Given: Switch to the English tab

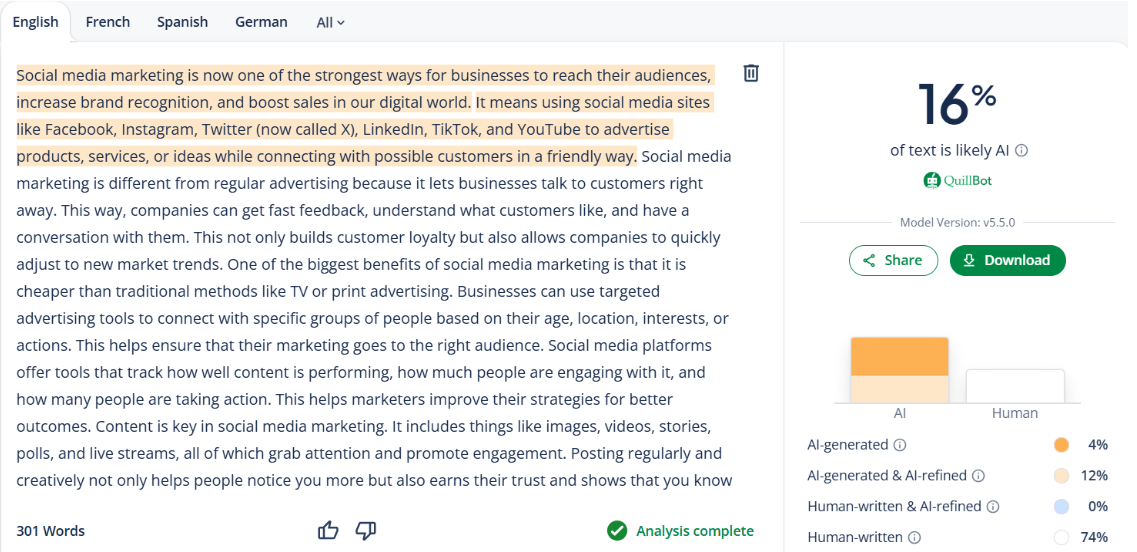Looking at the screenshot, I should [36, 22].
